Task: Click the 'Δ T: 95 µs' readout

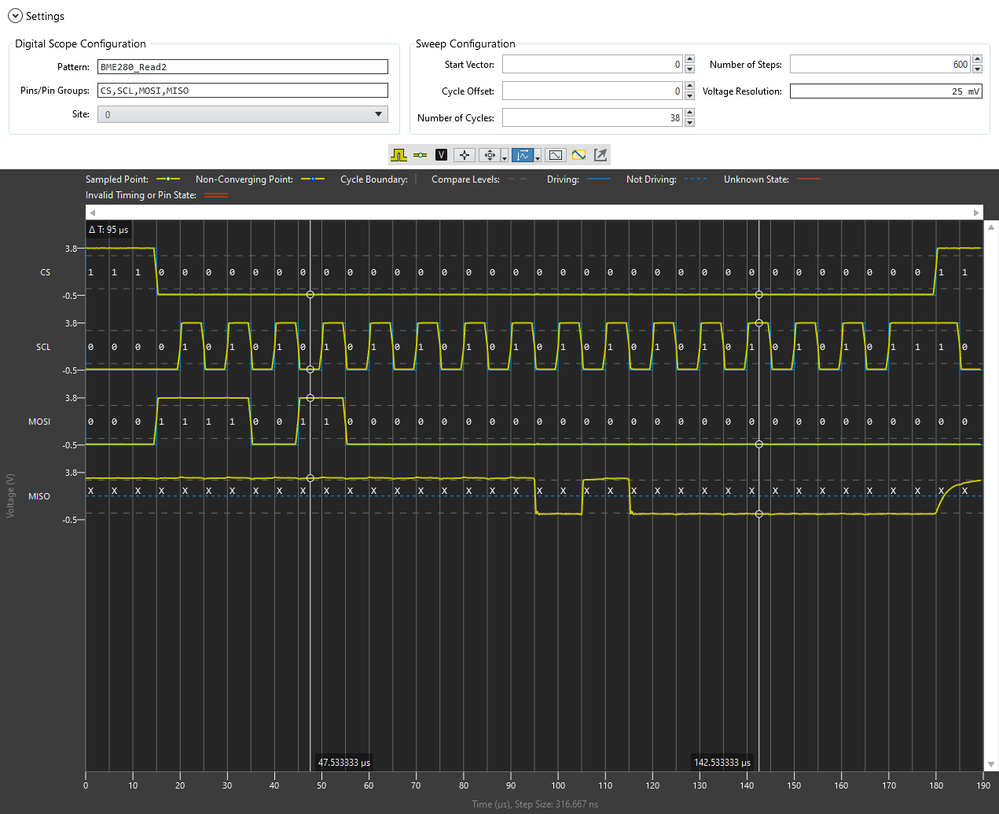Action: point(108,230)
